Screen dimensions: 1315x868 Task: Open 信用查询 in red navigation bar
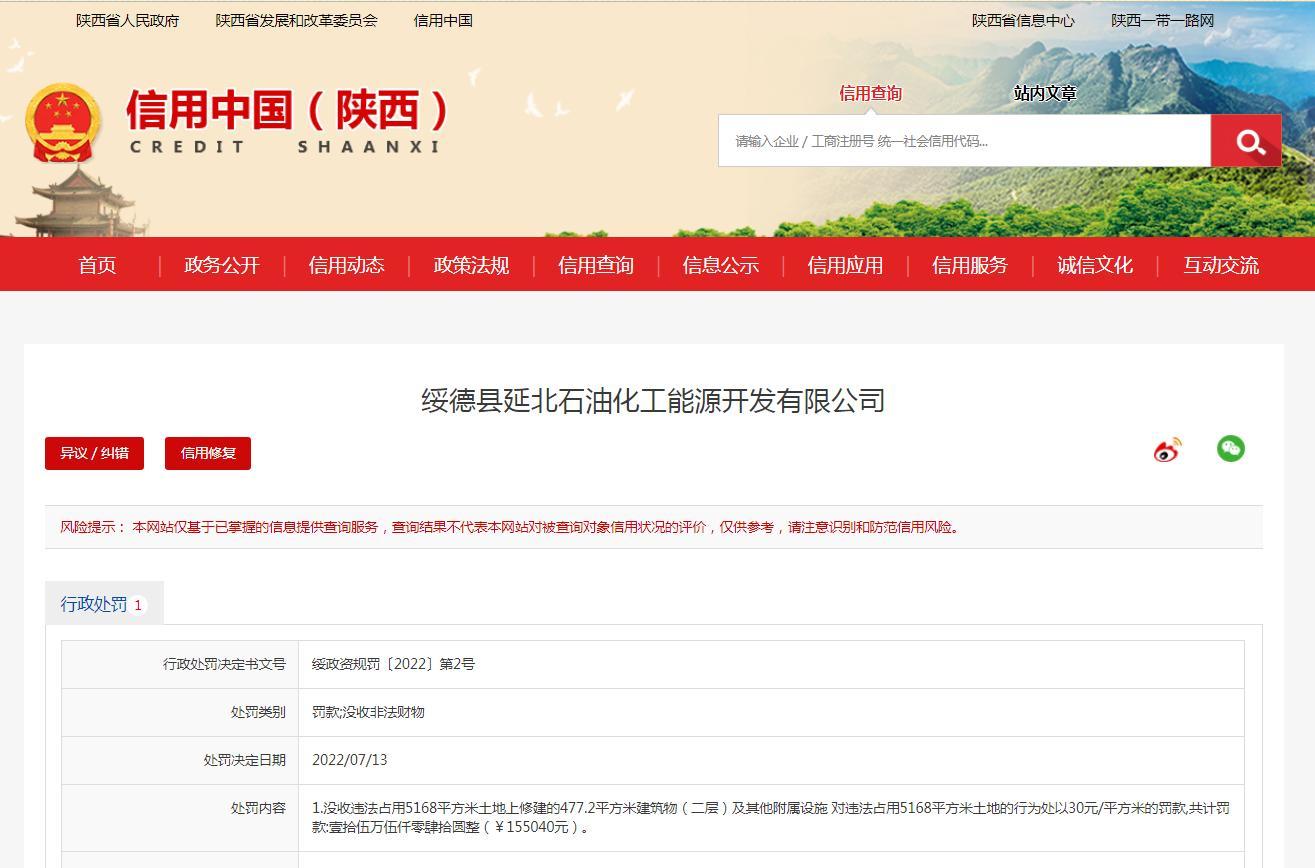(596, 265)
